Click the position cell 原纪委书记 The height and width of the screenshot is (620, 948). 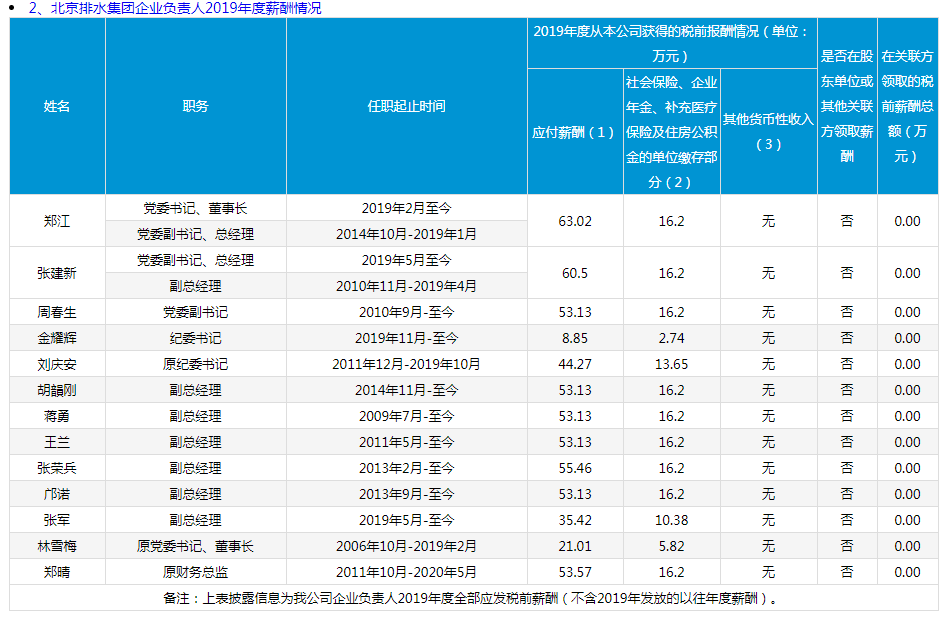[195, 365]
